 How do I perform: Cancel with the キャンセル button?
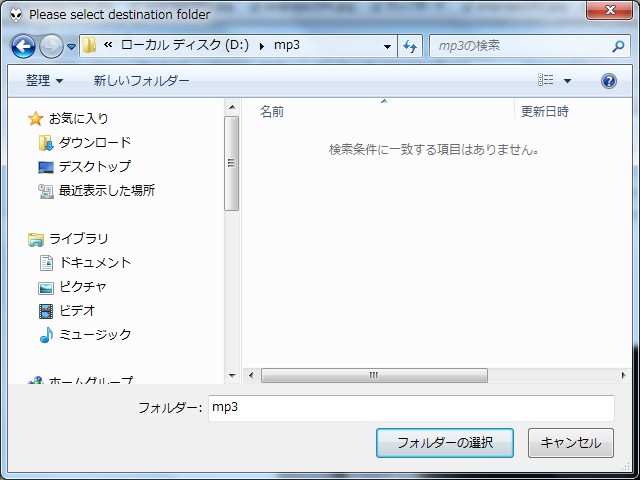point(570,443)
